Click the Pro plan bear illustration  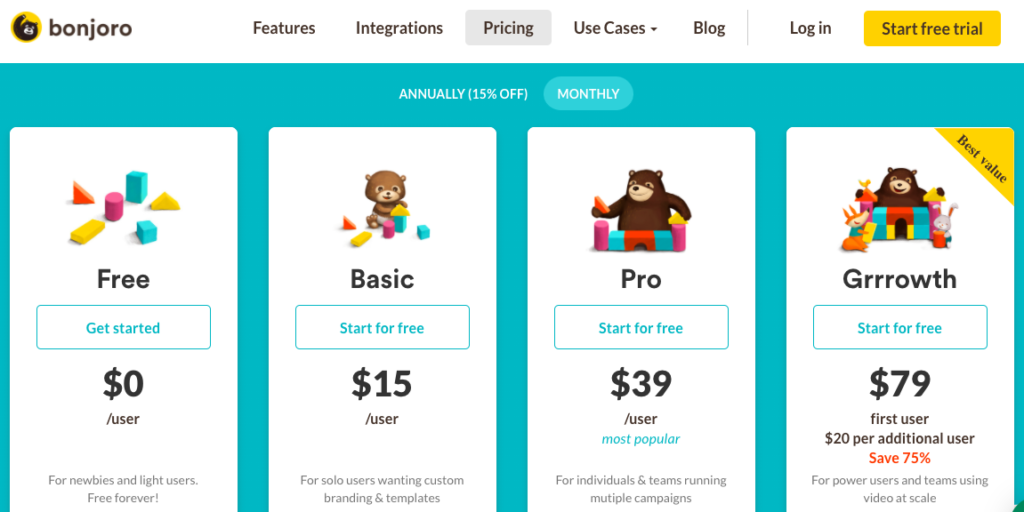(x=641, y=210)
